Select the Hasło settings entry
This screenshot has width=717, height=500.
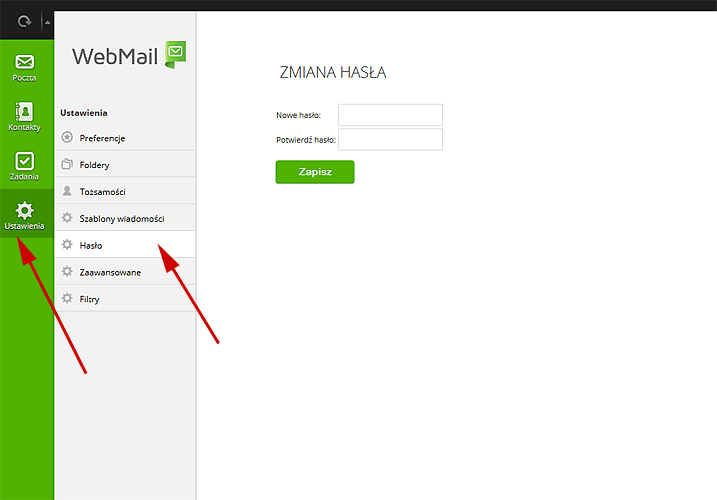click(x=125, y=245)
